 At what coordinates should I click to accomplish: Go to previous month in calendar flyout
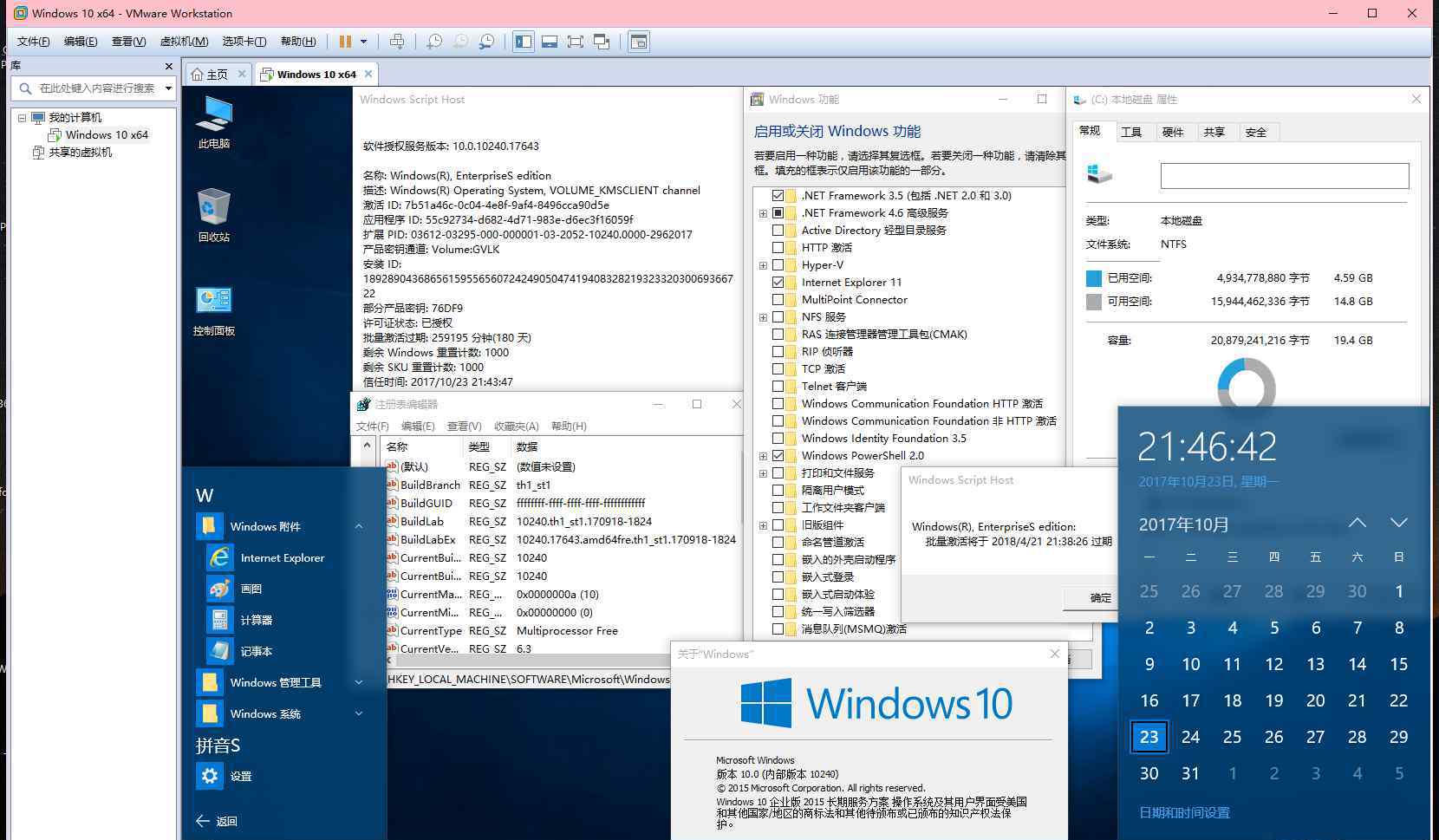[x=1358, y=523]
